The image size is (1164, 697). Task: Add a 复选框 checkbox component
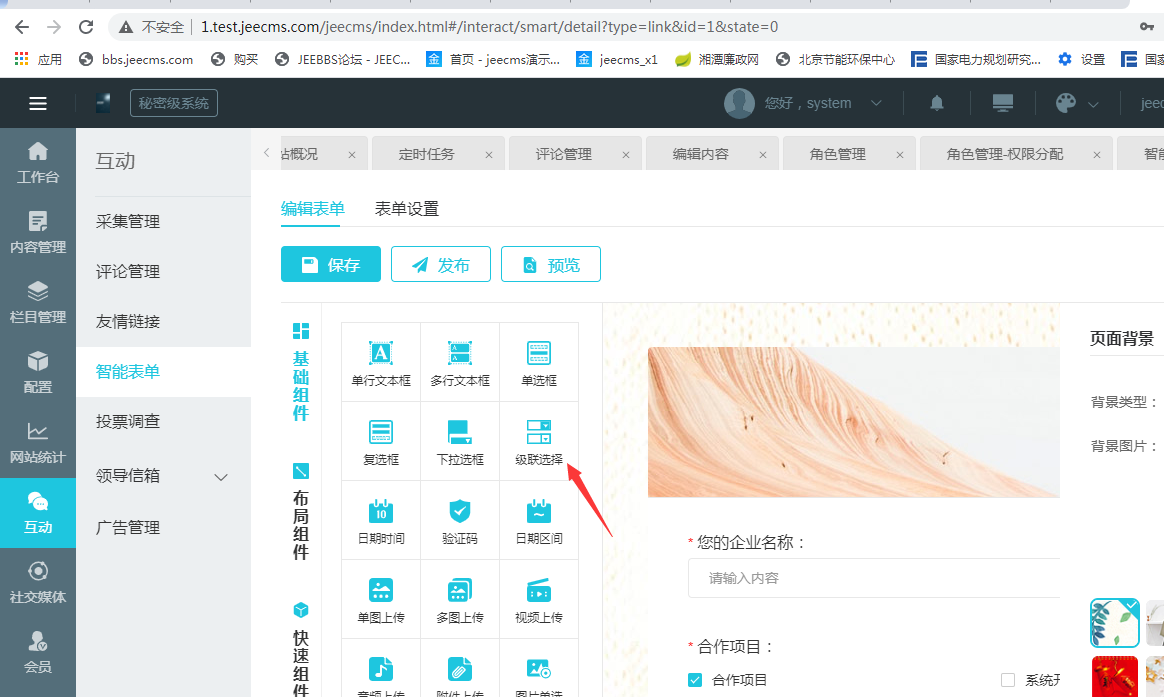point(381,442)
